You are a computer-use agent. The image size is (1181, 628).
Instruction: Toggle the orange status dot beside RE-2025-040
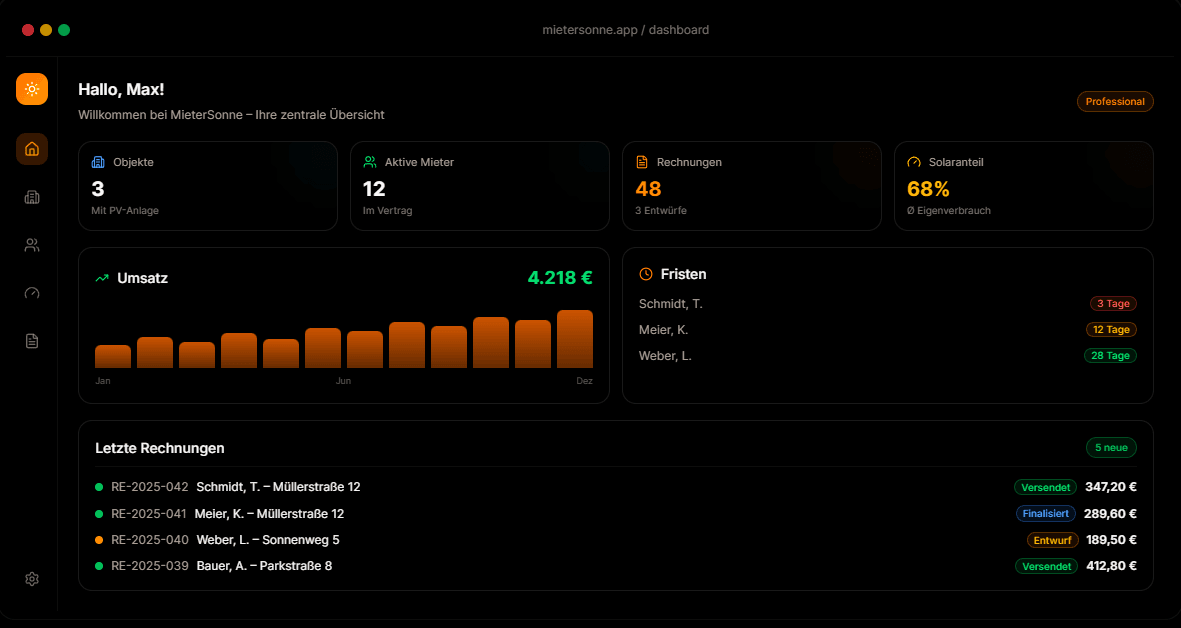coord(99,539)
